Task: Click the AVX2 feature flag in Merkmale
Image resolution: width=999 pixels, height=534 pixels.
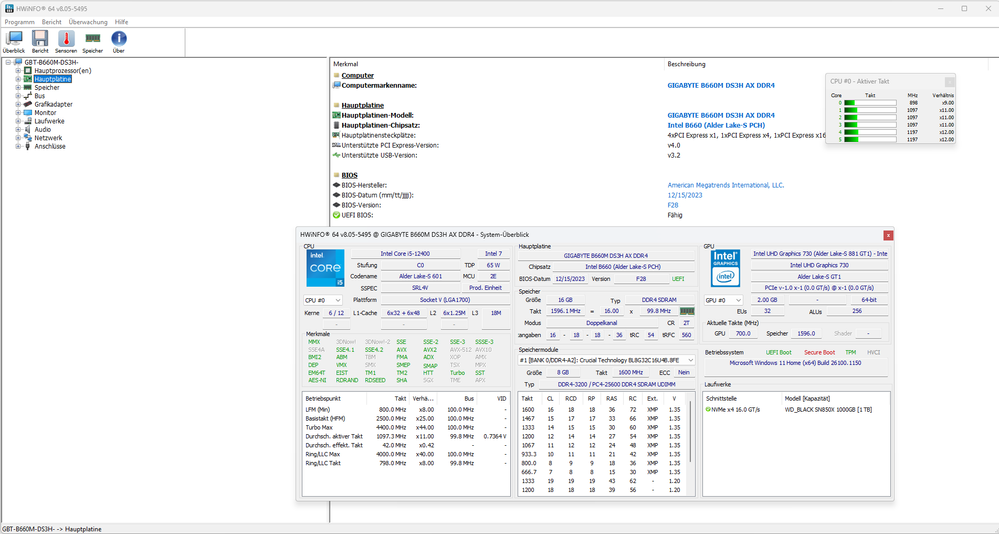Action: tap(430, 350)
